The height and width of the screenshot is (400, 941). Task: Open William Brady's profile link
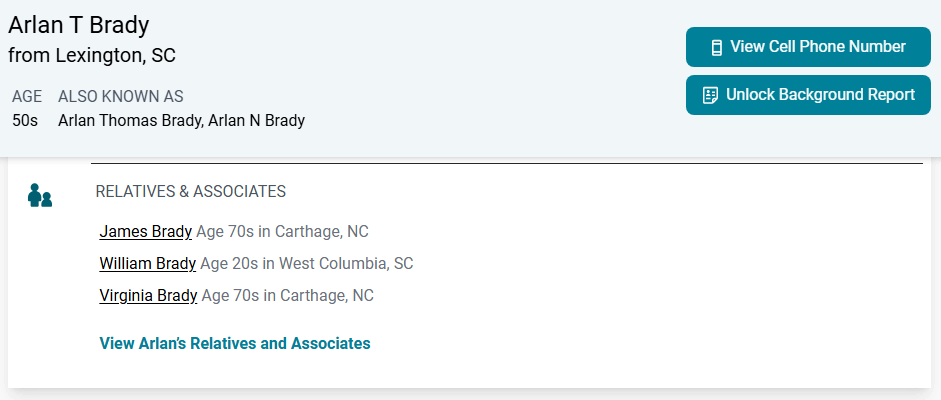pyautogui.click(x=147, y=264)
